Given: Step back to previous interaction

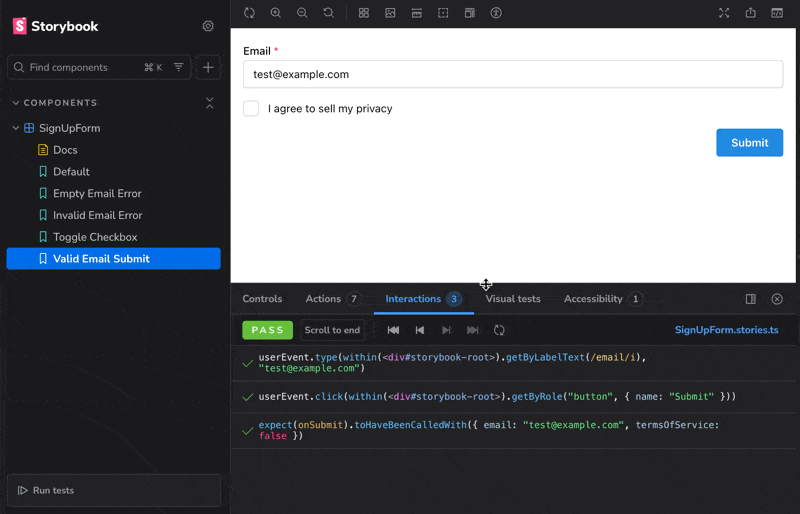Looking at the screenshot, I should tap(420, 330).
